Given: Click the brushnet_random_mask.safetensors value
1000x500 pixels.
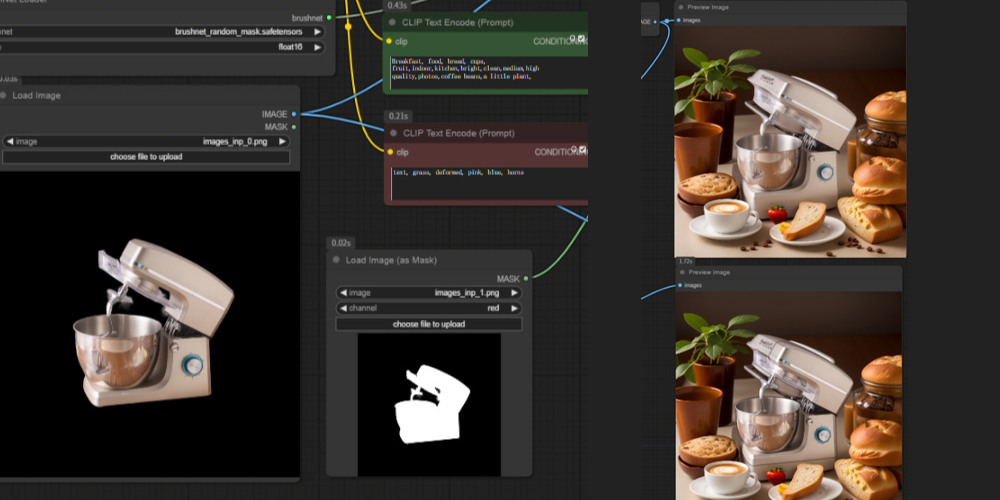Looking at the screenshot, I should coord(239,31).
